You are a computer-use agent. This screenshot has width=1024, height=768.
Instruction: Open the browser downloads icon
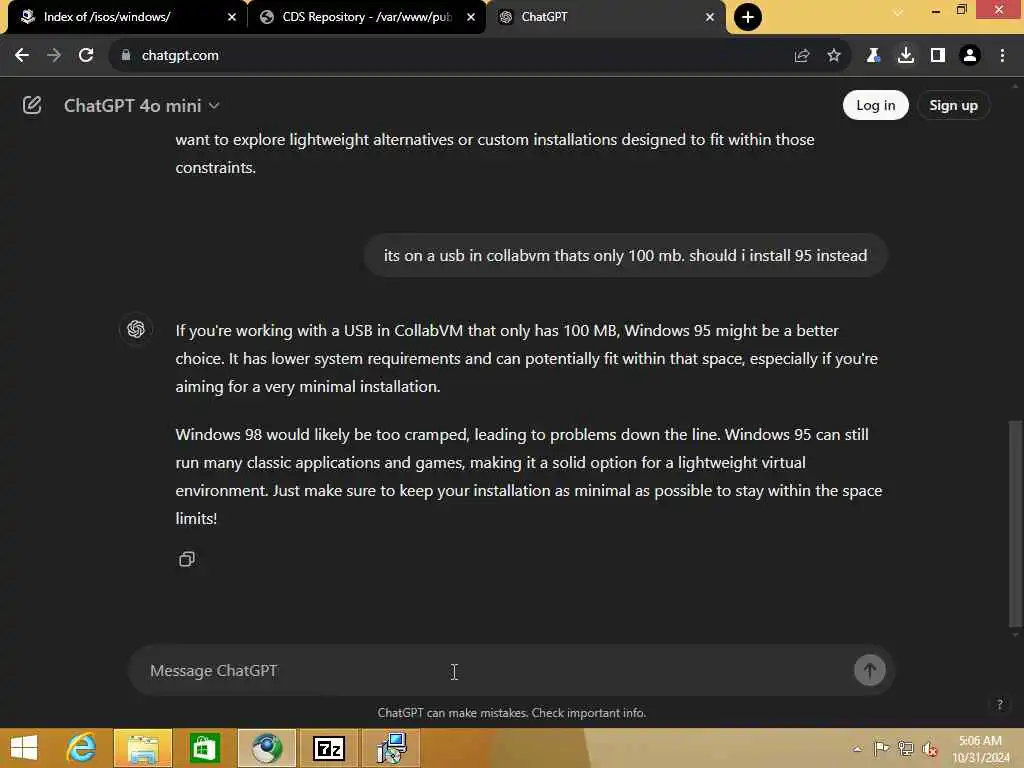pos(906,56)
